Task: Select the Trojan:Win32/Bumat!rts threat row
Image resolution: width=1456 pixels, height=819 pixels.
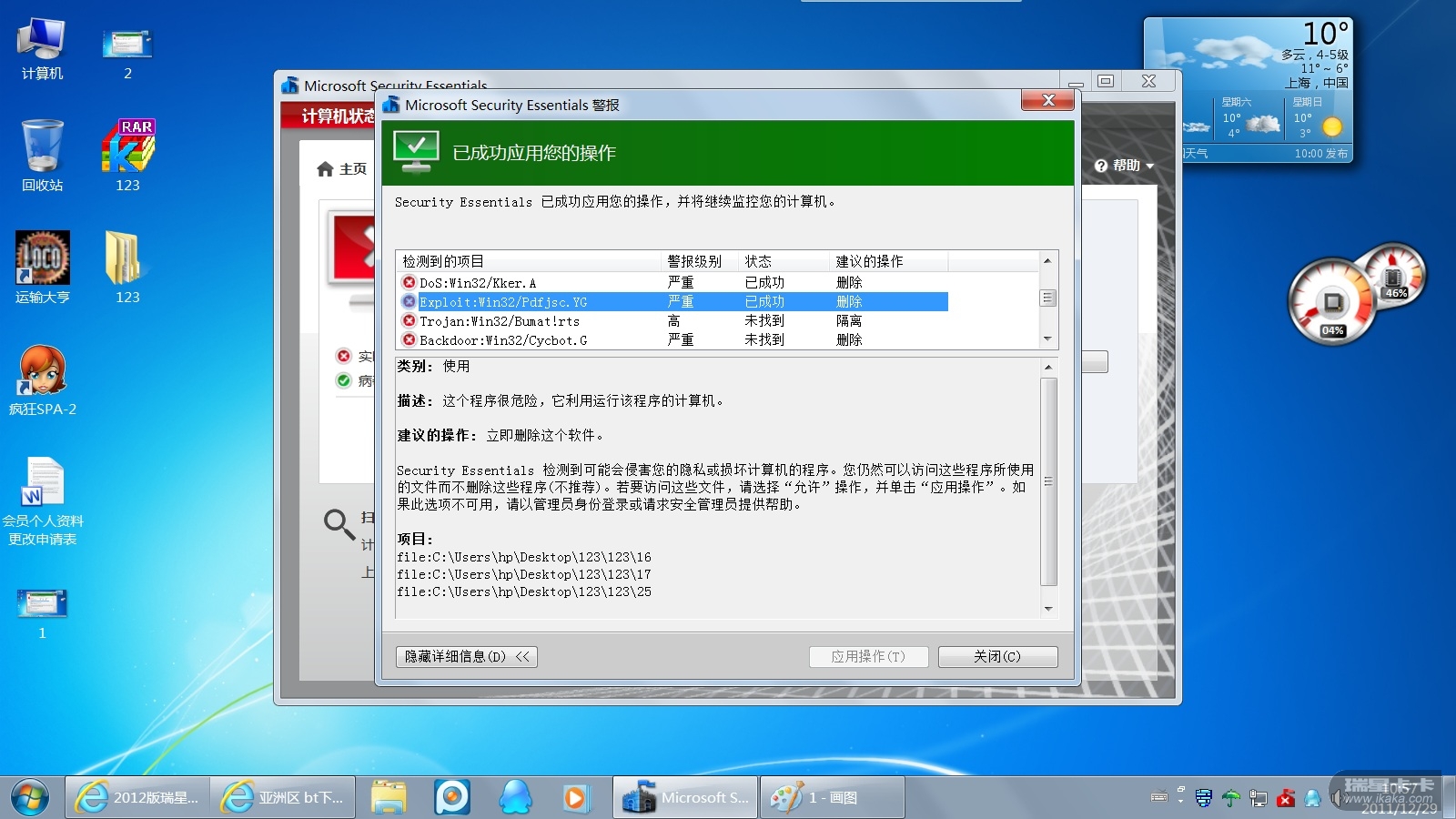Action: [673, 320]
